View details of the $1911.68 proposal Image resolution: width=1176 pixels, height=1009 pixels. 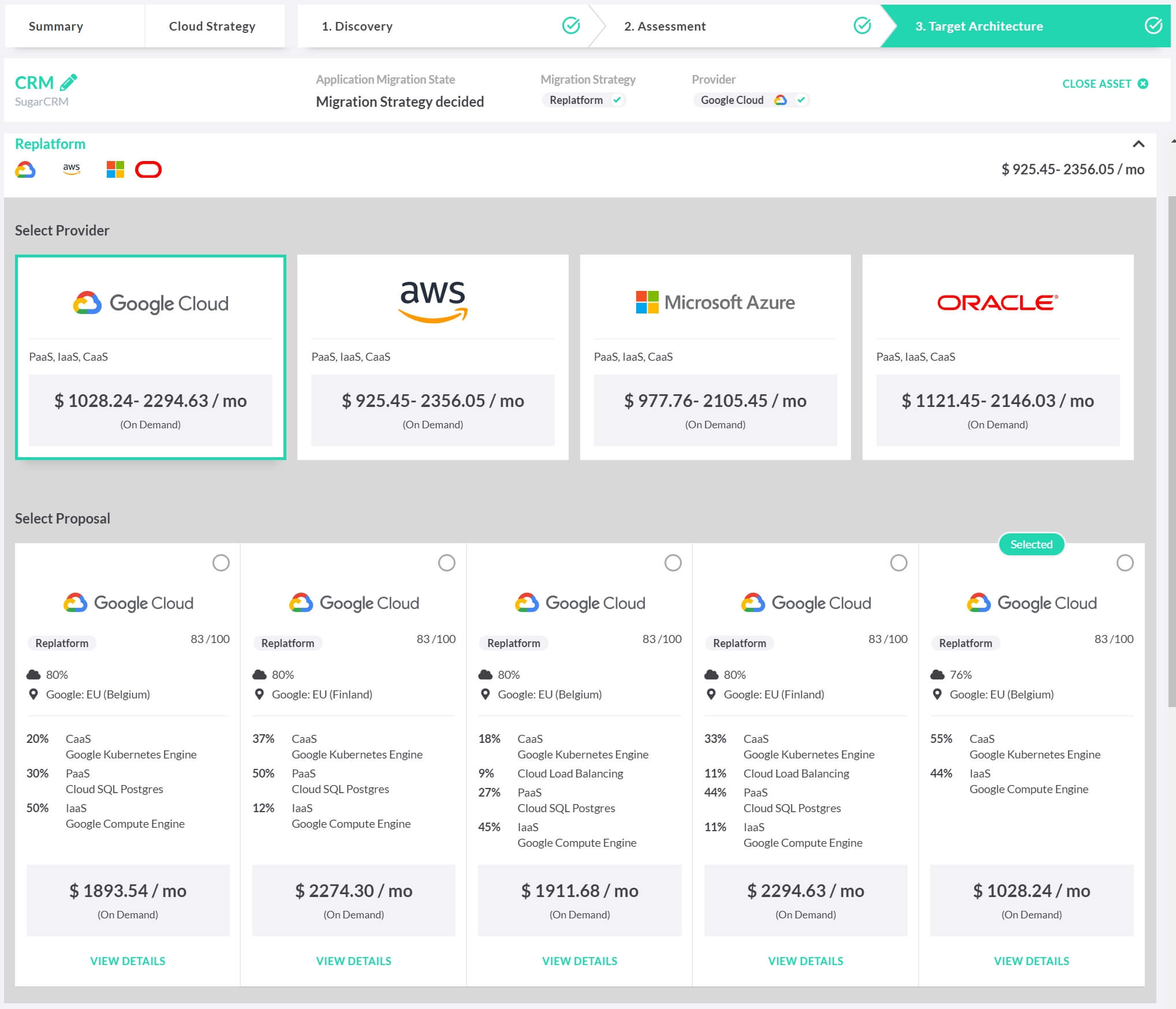click(580, 961)
